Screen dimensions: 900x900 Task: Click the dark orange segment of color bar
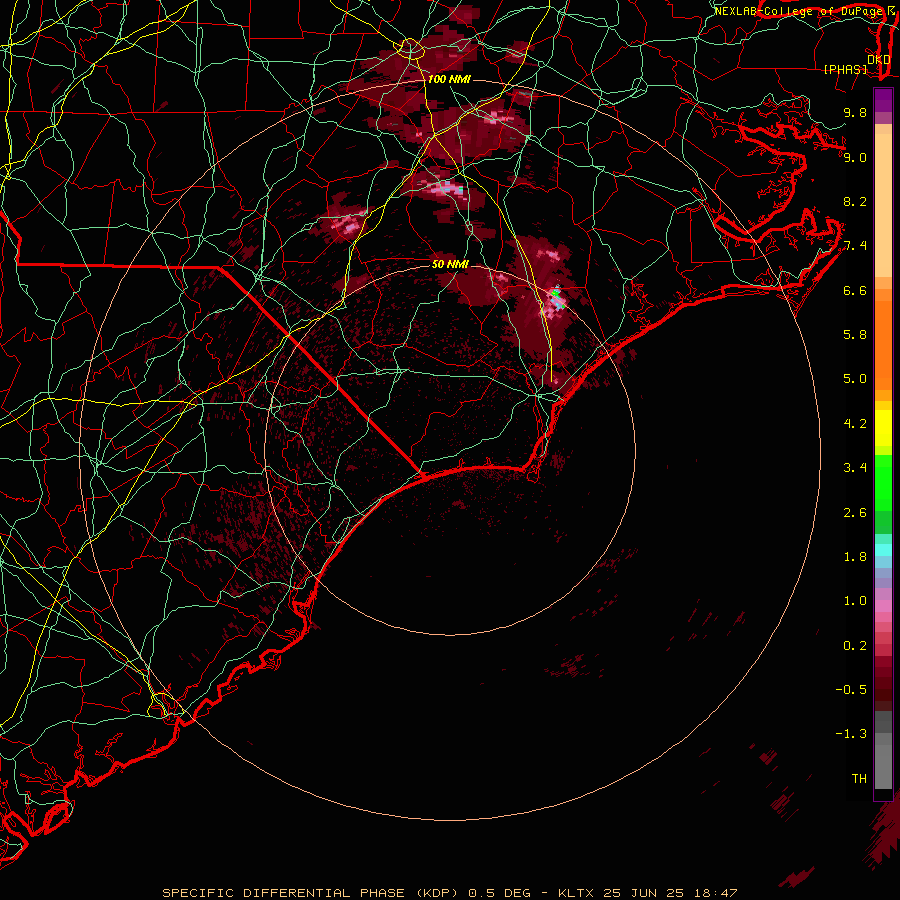click(x=883, y=345)
